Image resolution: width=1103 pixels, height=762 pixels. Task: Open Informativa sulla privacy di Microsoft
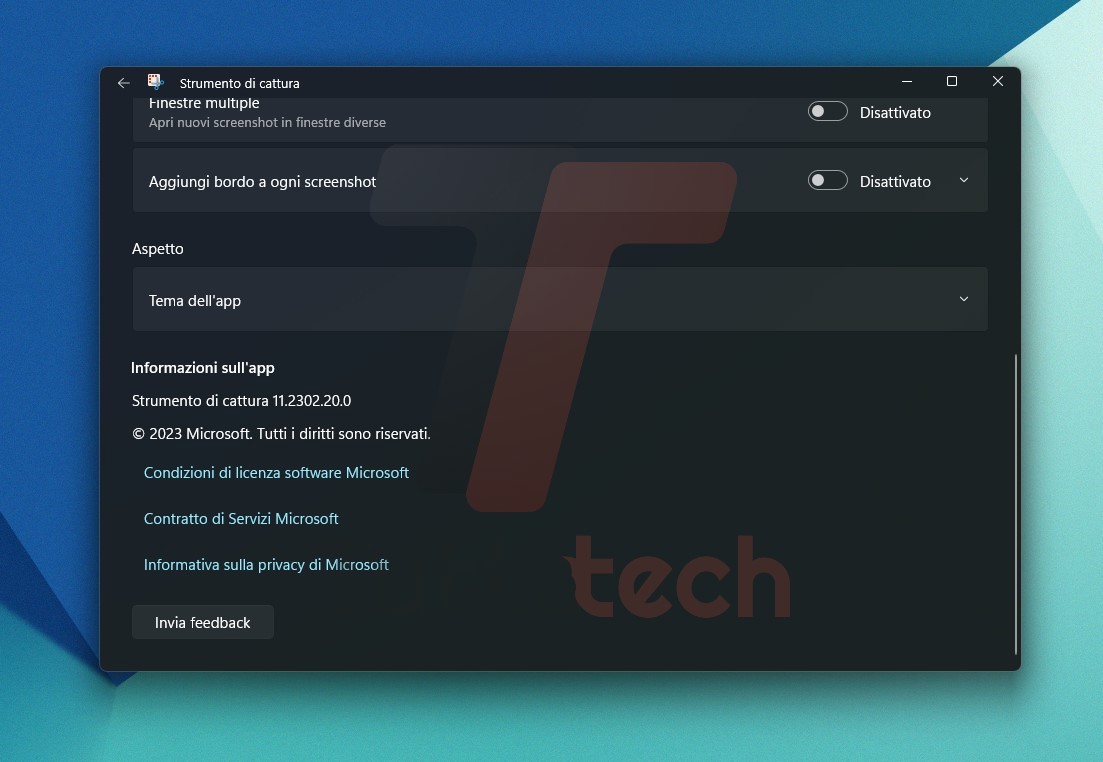coord(266,565)
